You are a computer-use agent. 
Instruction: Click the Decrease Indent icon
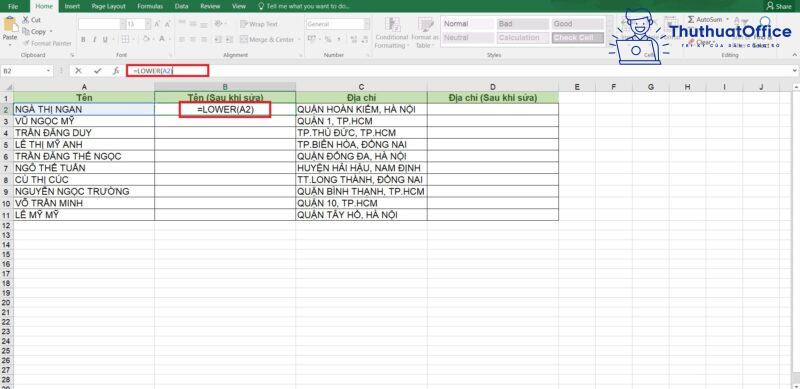point(218,39)
